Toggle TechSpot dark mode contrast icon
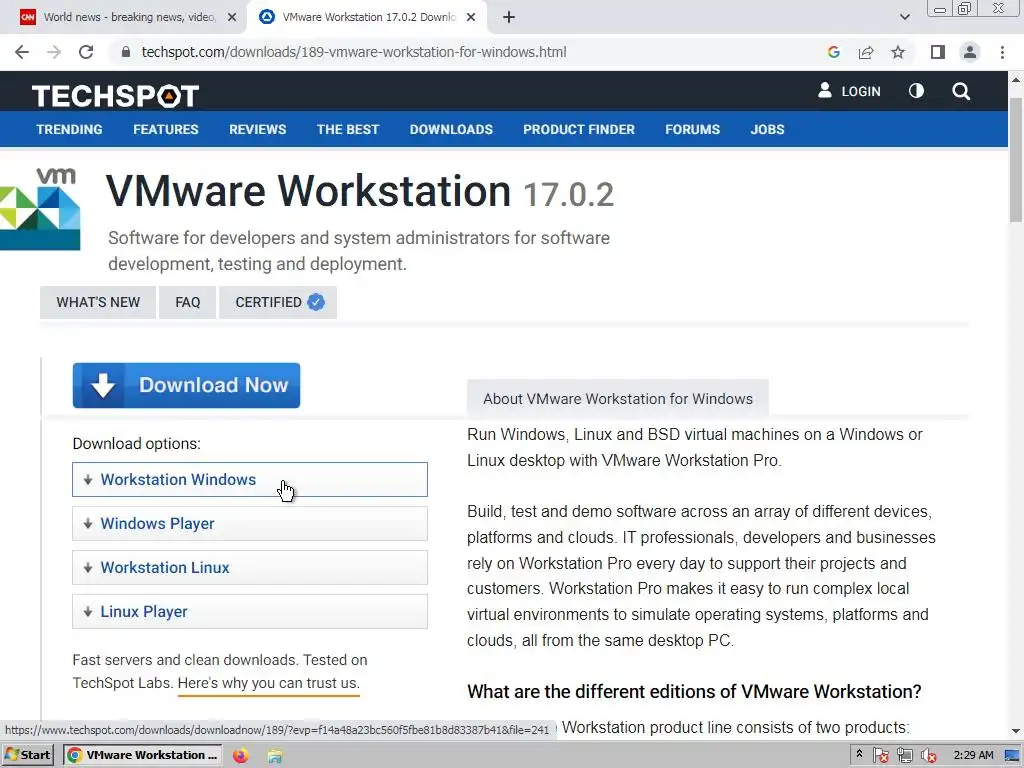The width and height of the screenshot is (1024, 768). click(x=916, y=91)
